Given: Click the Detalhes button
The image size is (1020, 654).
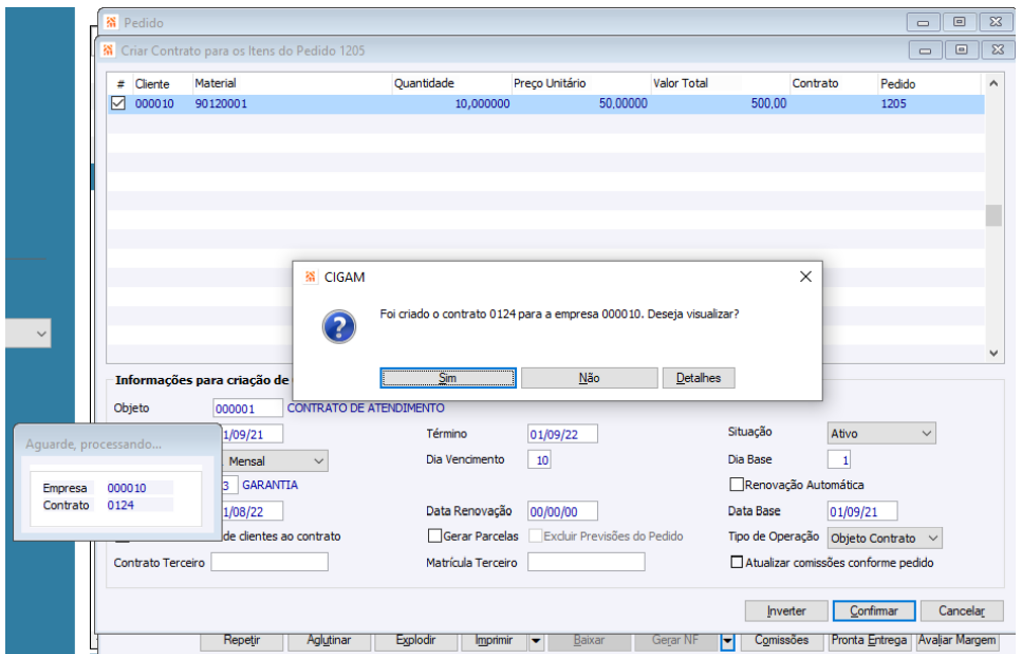Looking at the screenshot, I should tap(699, 378).
